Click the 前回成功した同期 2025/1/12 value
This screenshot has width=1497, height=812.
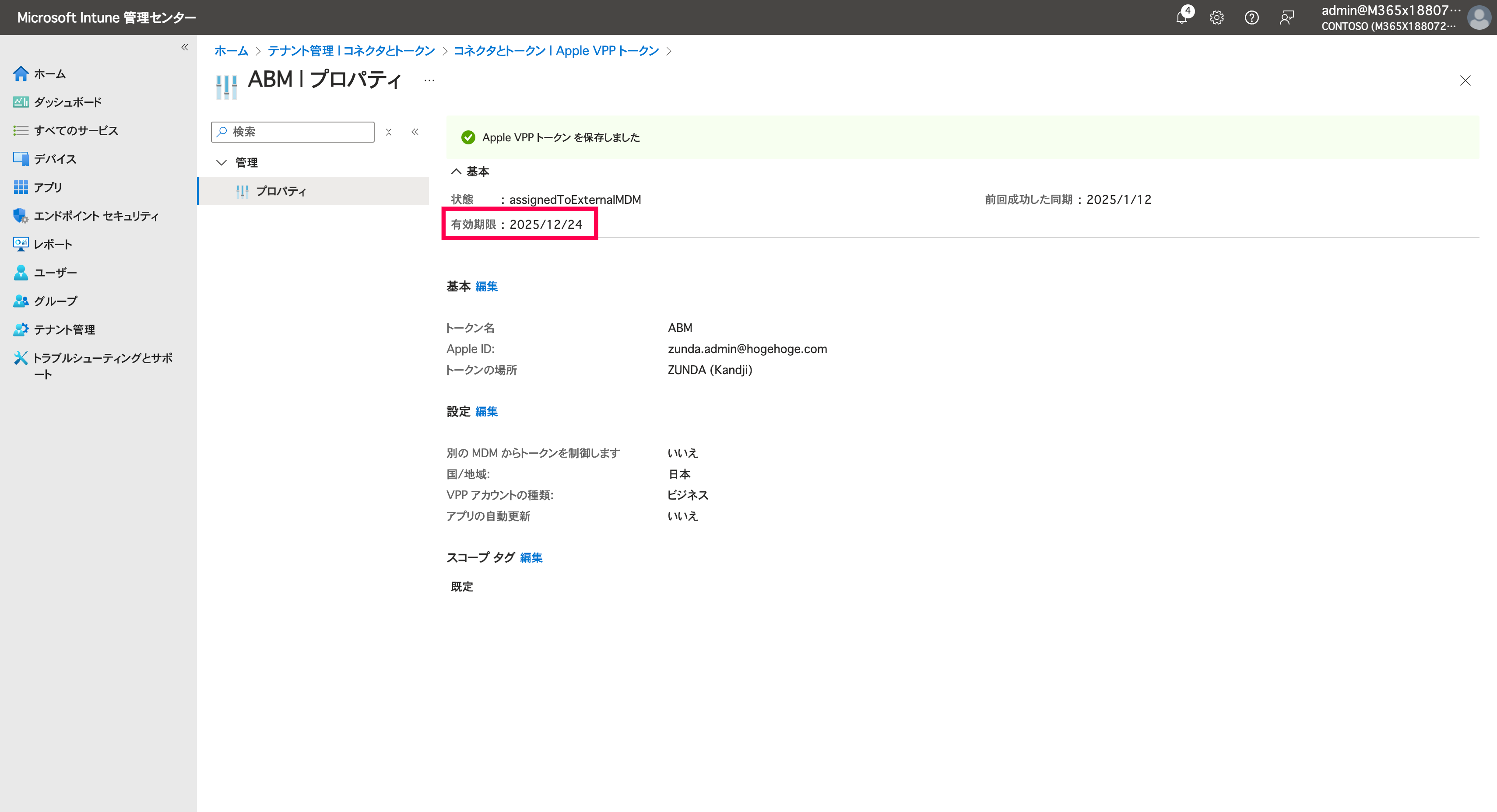(1119, 200)
